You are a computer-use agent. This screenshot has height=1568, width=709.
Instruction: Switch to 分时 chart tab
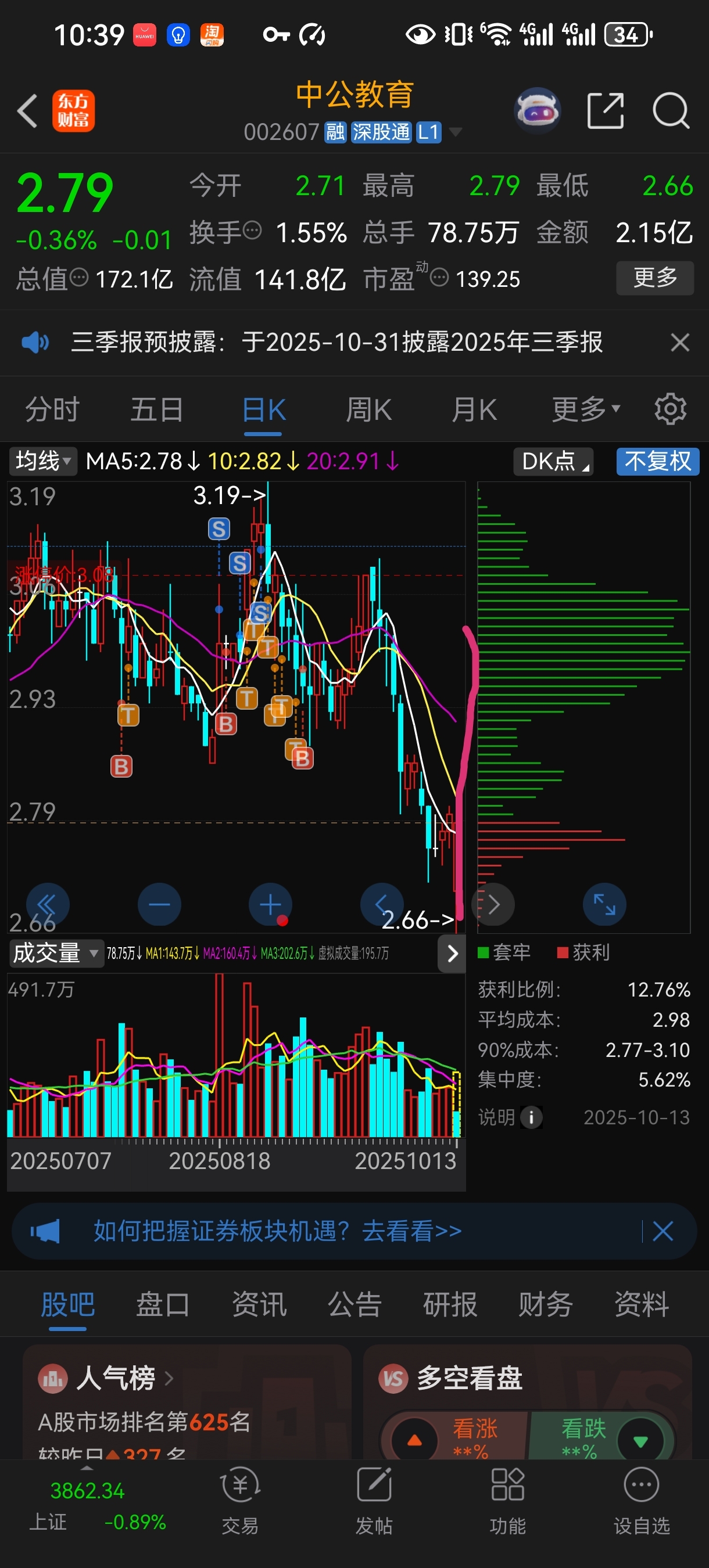point(52,409)
